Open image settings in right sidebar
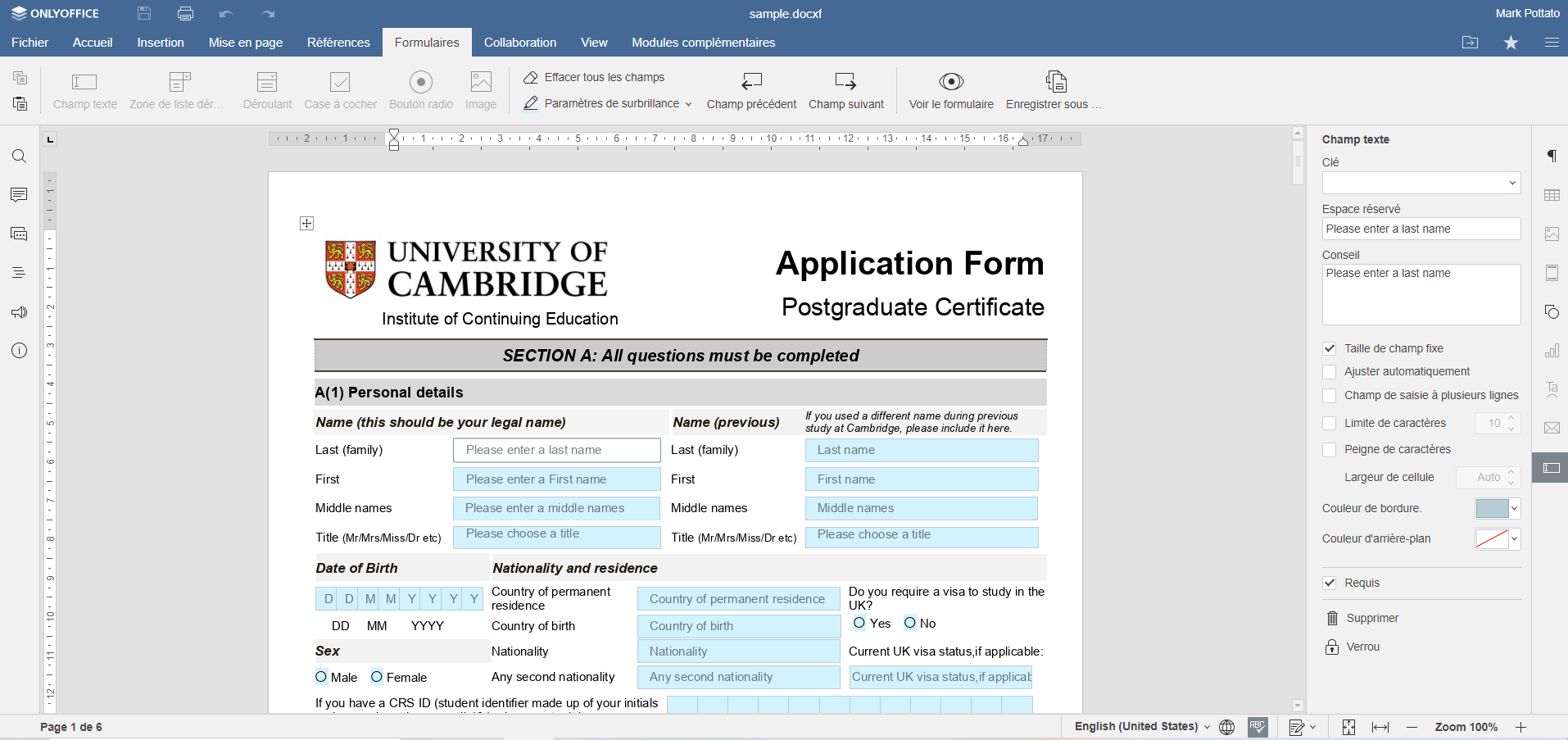This screenshot has height=740, width=1568. pyautogui.click(x=1552, y=234)
